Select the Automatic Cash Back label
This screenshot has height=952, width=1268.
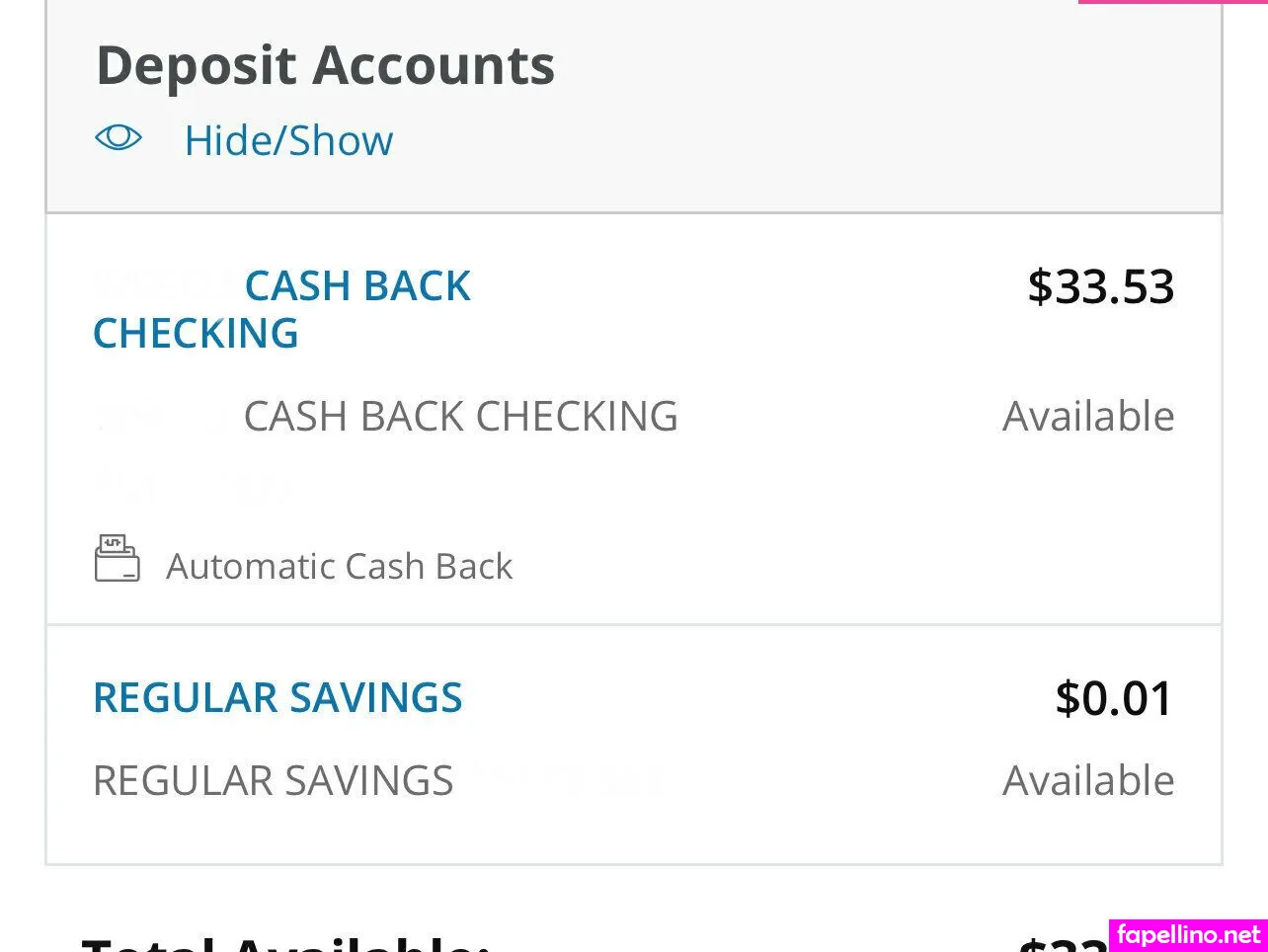339,567
